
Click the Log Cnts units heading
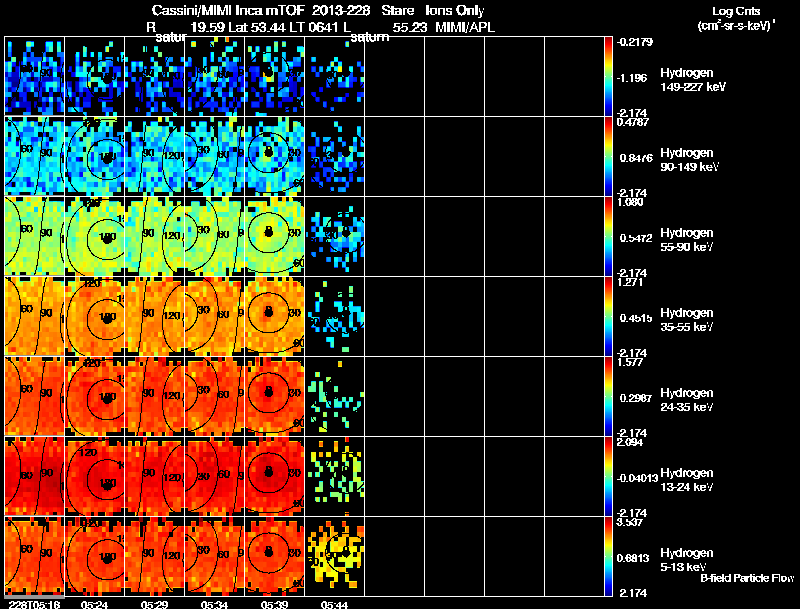click(736, 18)
